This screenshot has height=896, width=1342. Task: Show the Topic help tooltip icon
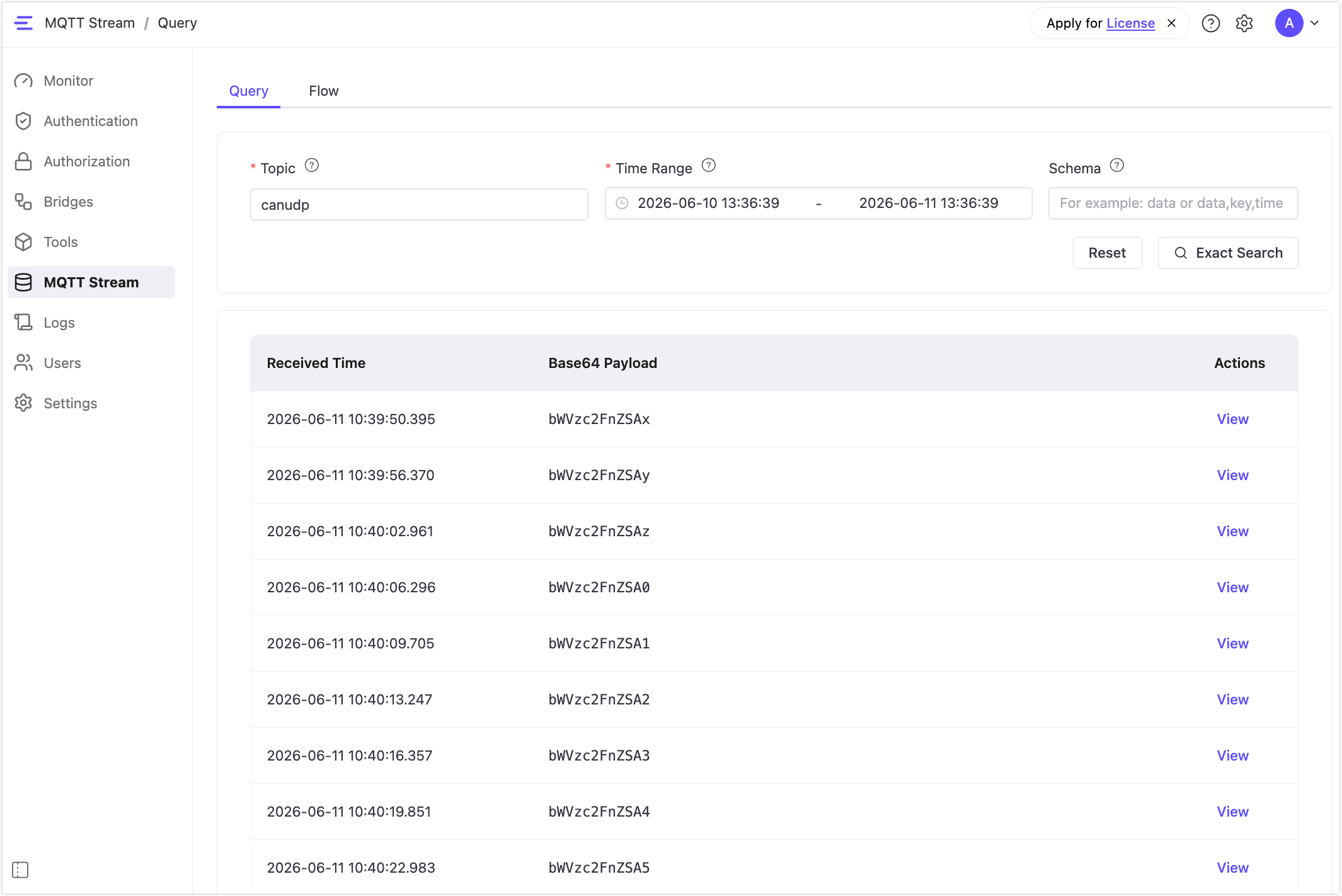311,166
